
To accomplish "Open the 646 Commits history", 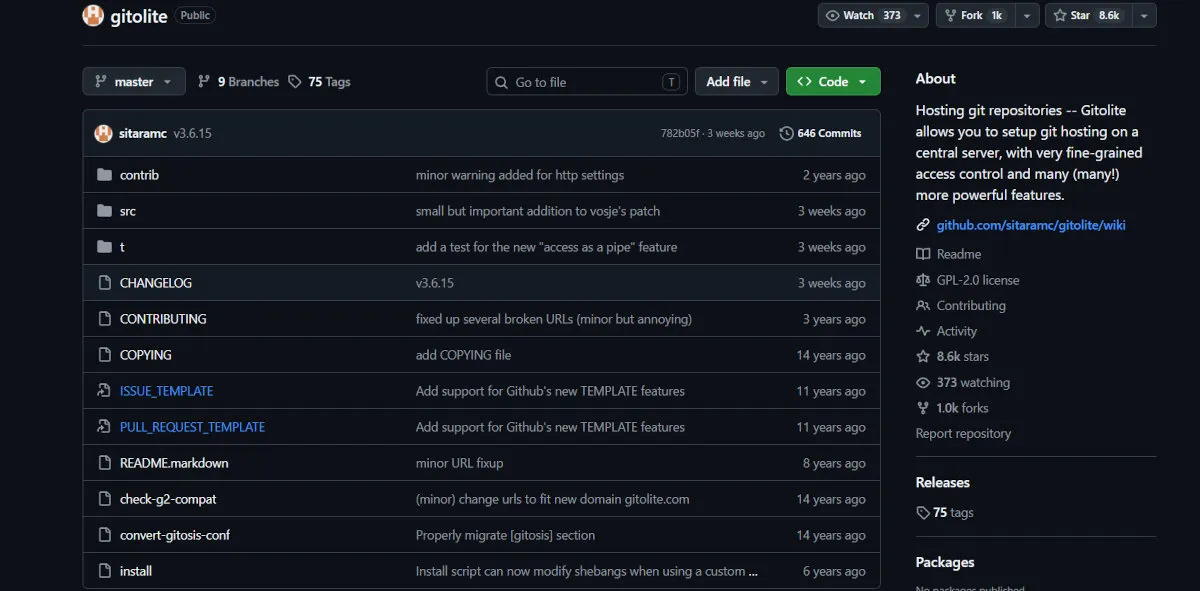I will click(820, 133).
